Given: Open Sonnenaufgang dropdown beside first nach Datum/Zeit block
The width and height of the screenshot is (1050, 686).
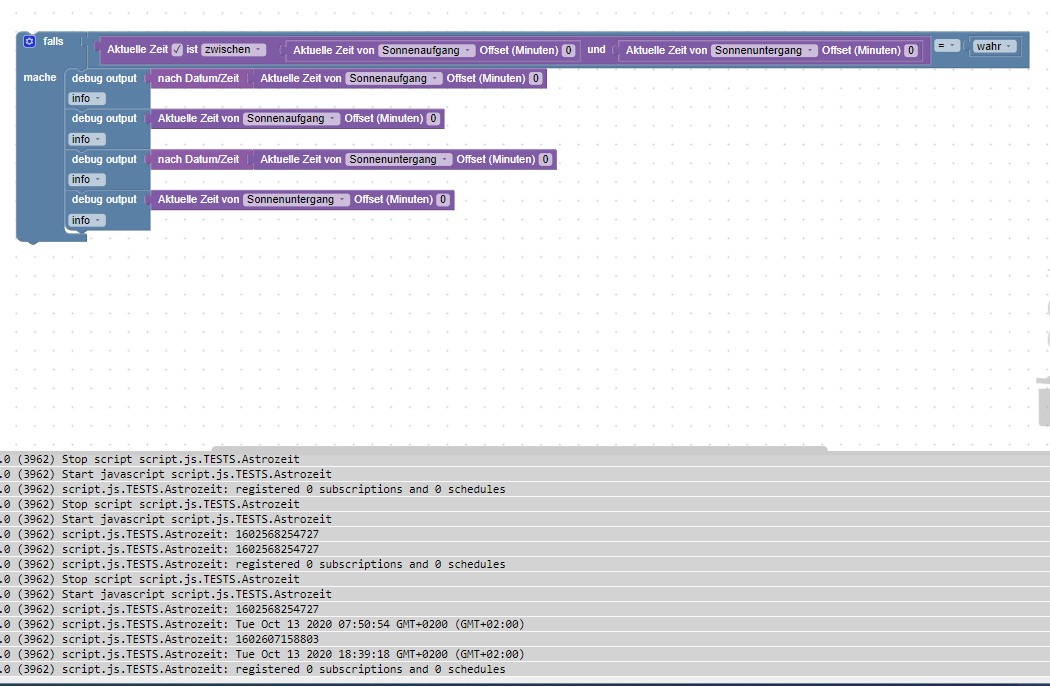Looking at the screenshot, I should pyautogui.click(x=394, y=78).
